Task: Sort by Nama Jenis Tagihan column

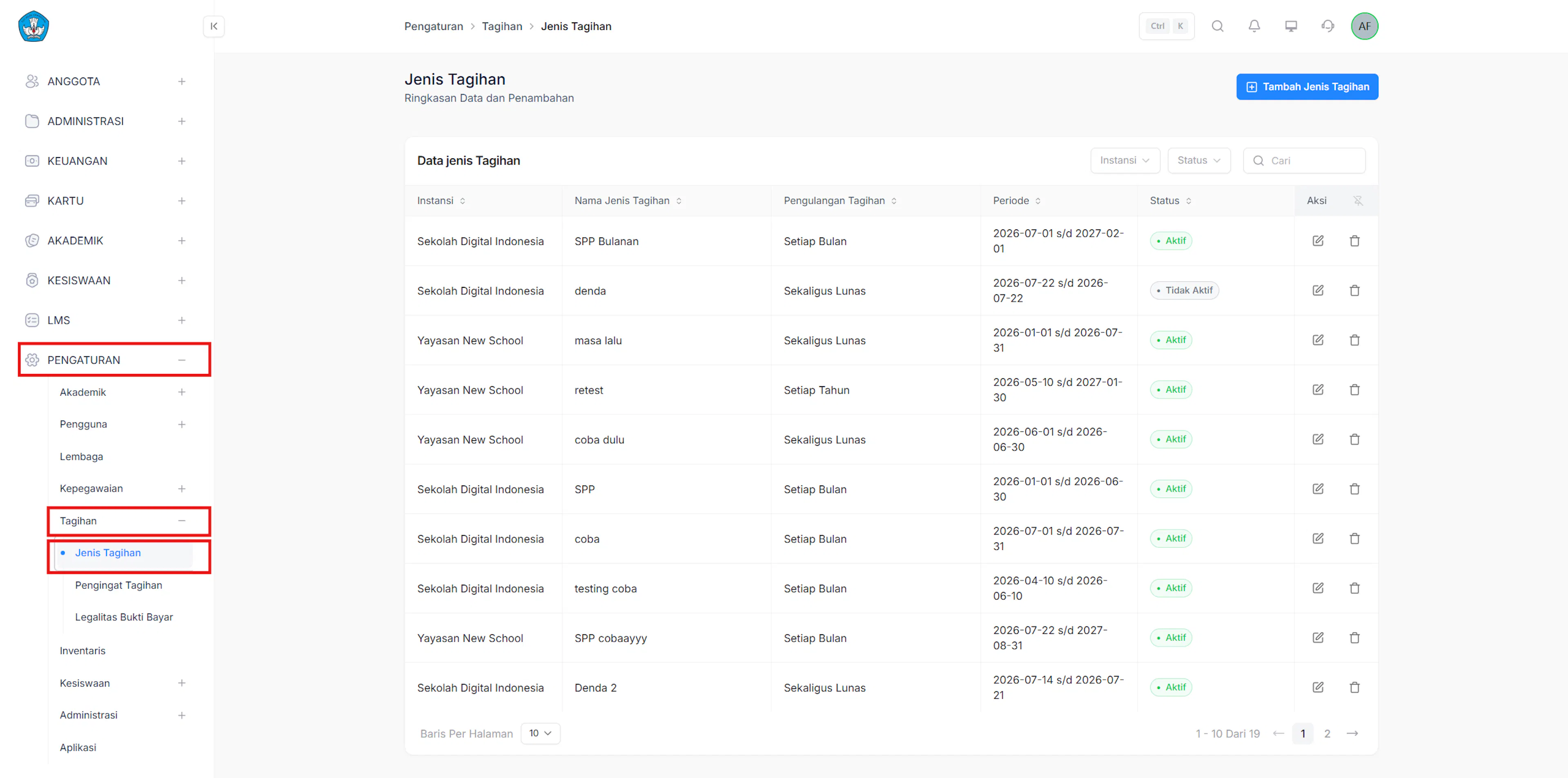Action: coord(679,201)
